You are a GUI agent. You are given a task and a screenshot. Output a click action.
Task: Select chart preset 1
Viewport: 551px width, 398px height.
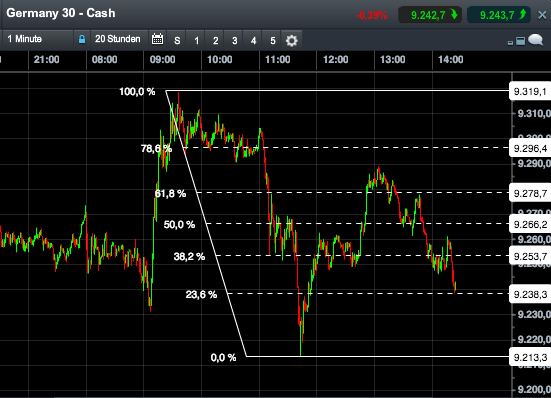tap(196, 40)
